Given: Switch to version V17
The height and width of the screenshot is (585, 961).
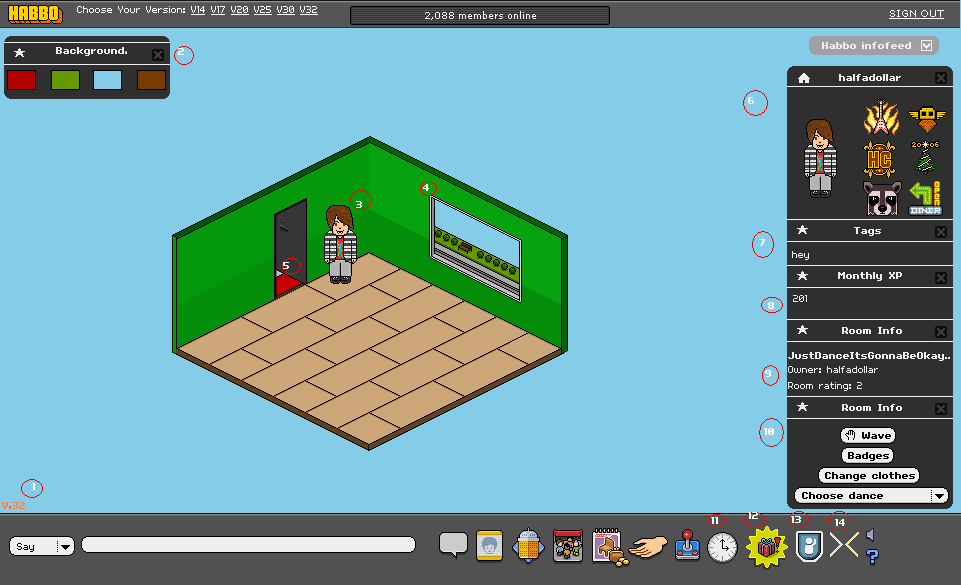Looking at the screenshot, I should (x=218, y=10).
